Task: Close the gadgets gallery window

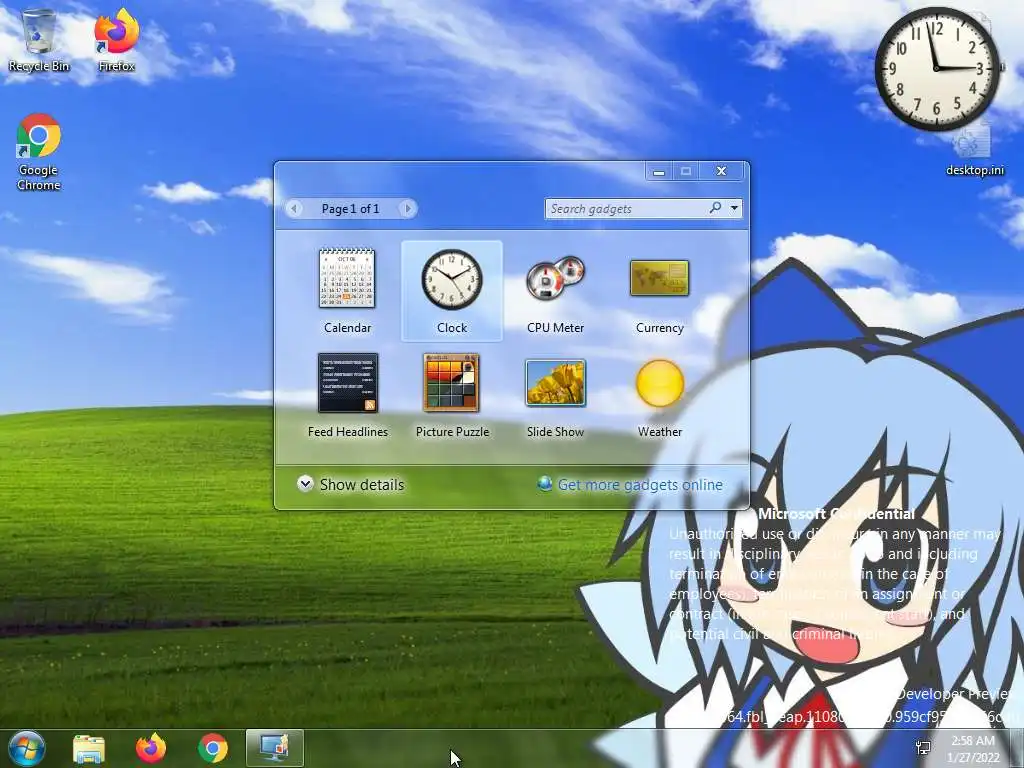Action: coord(722,171)
